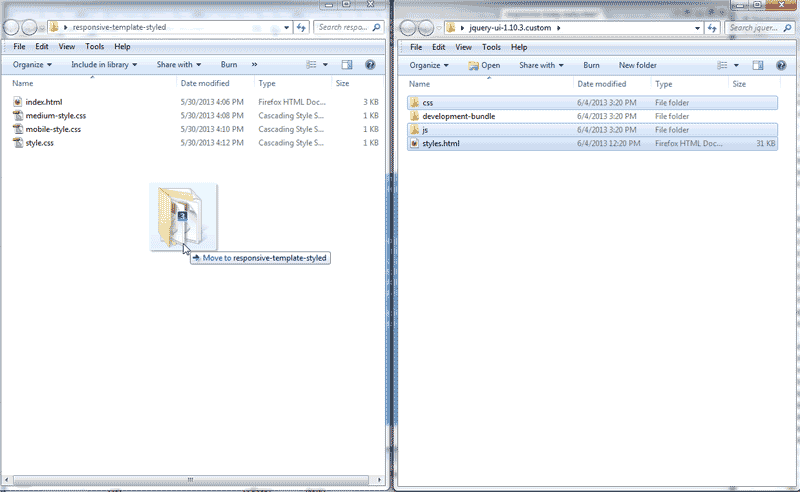Viewport: 800px width, 492px height.
Task: Toggle preview pane in left window
Action: point(347,64)
